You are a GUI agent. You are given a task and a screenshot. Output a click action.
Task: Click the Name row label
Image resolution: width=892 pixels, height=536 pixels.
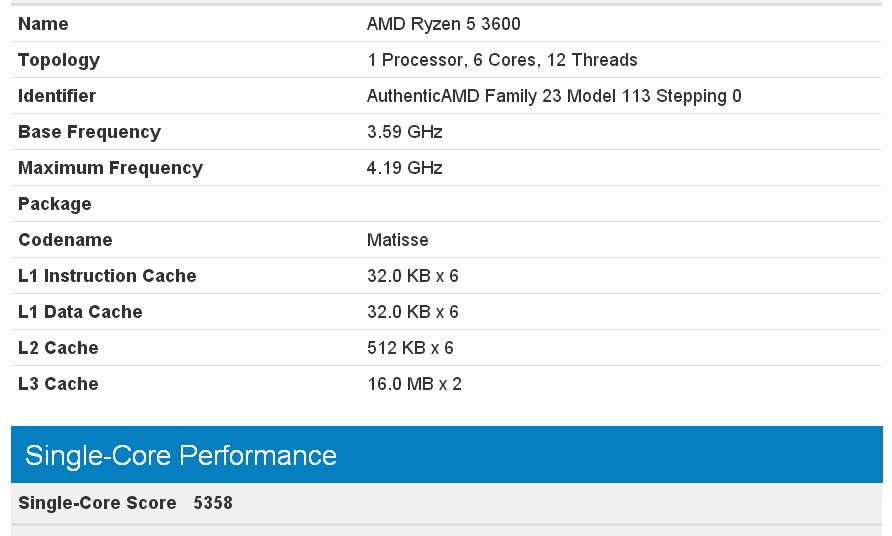(43, 24)
